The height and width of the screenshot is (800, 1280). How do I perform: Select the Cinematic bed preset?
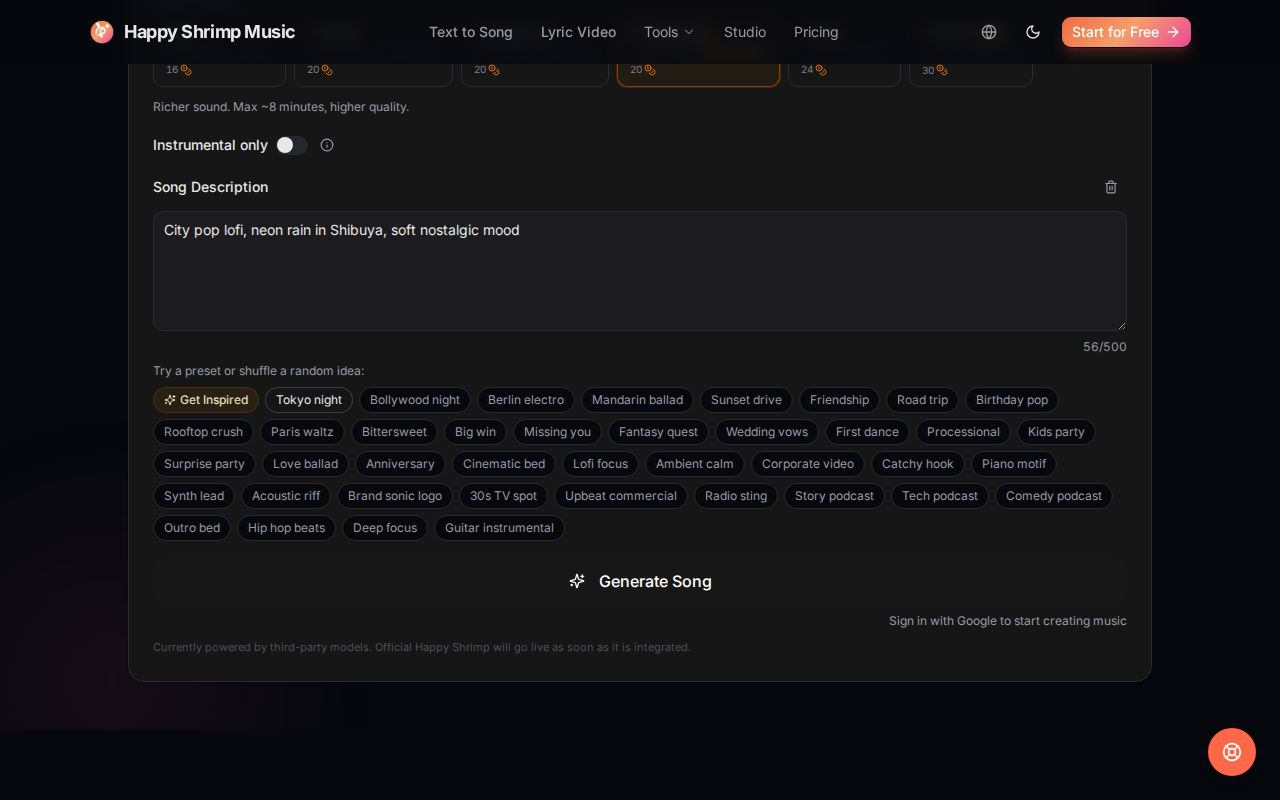[x=504, y=464]
